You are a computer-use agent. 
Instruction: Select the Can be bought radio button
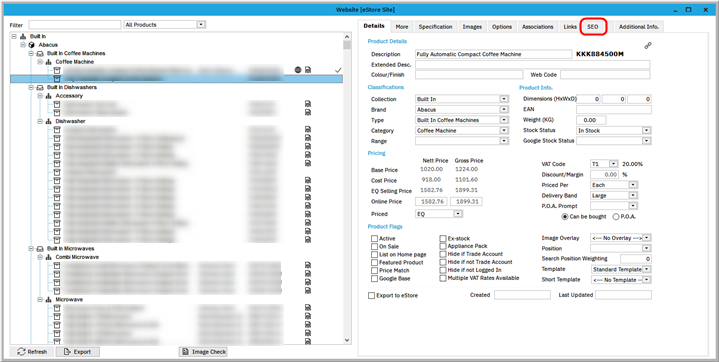click(565, 217)
